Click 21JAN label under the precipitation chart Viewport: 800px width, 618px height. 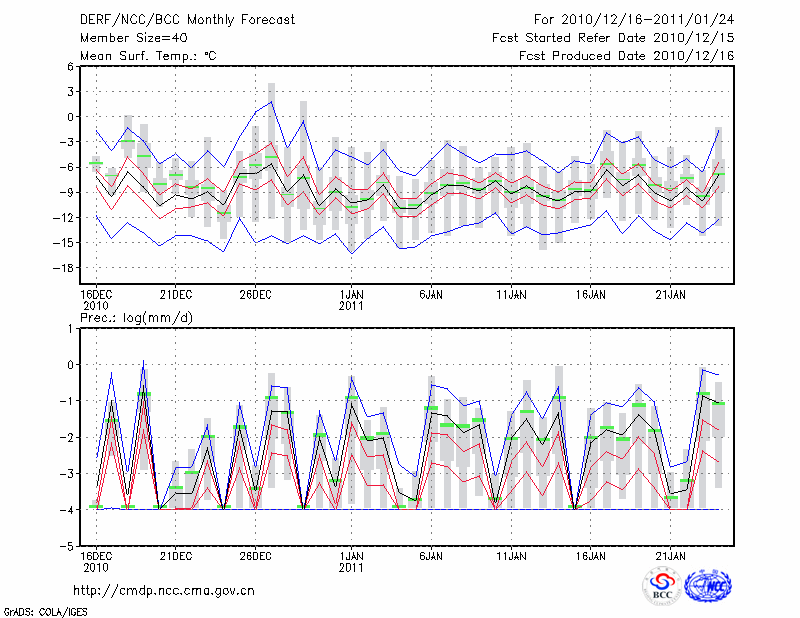click(x=671, y=555)
